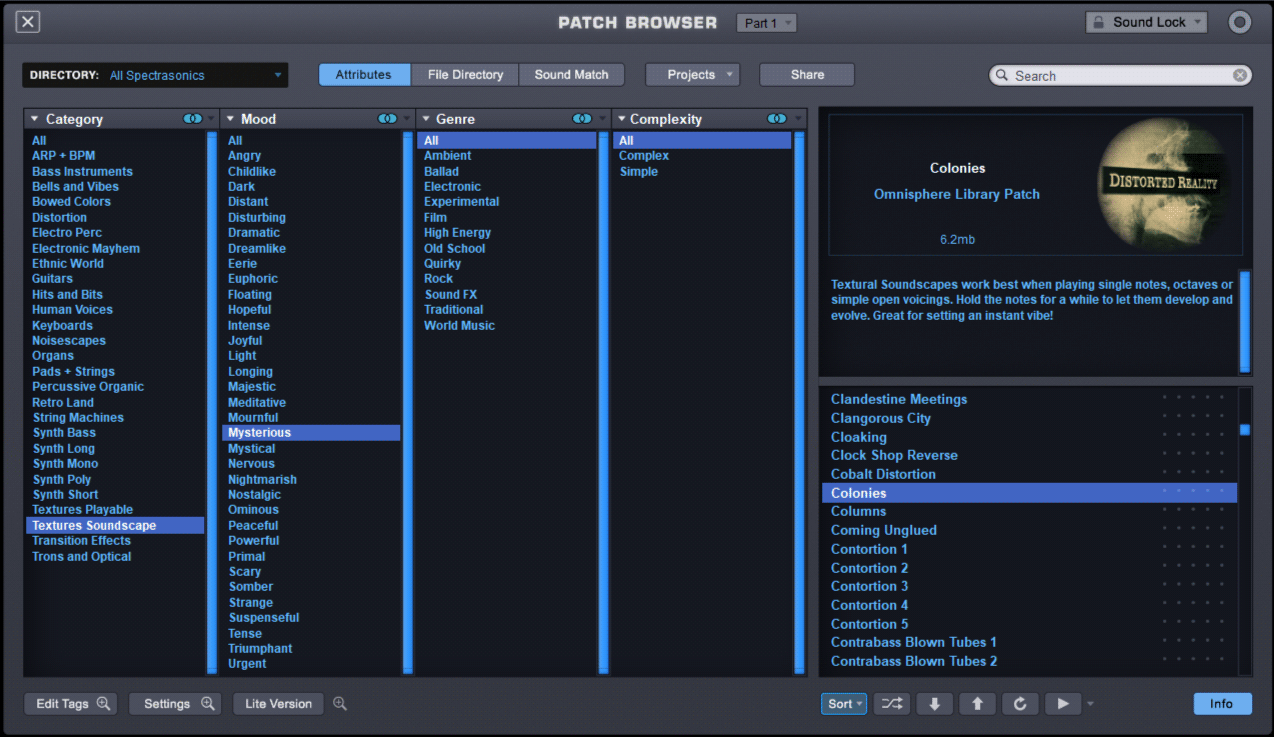Click Omnisphere Library Patch text

[957, 194]
